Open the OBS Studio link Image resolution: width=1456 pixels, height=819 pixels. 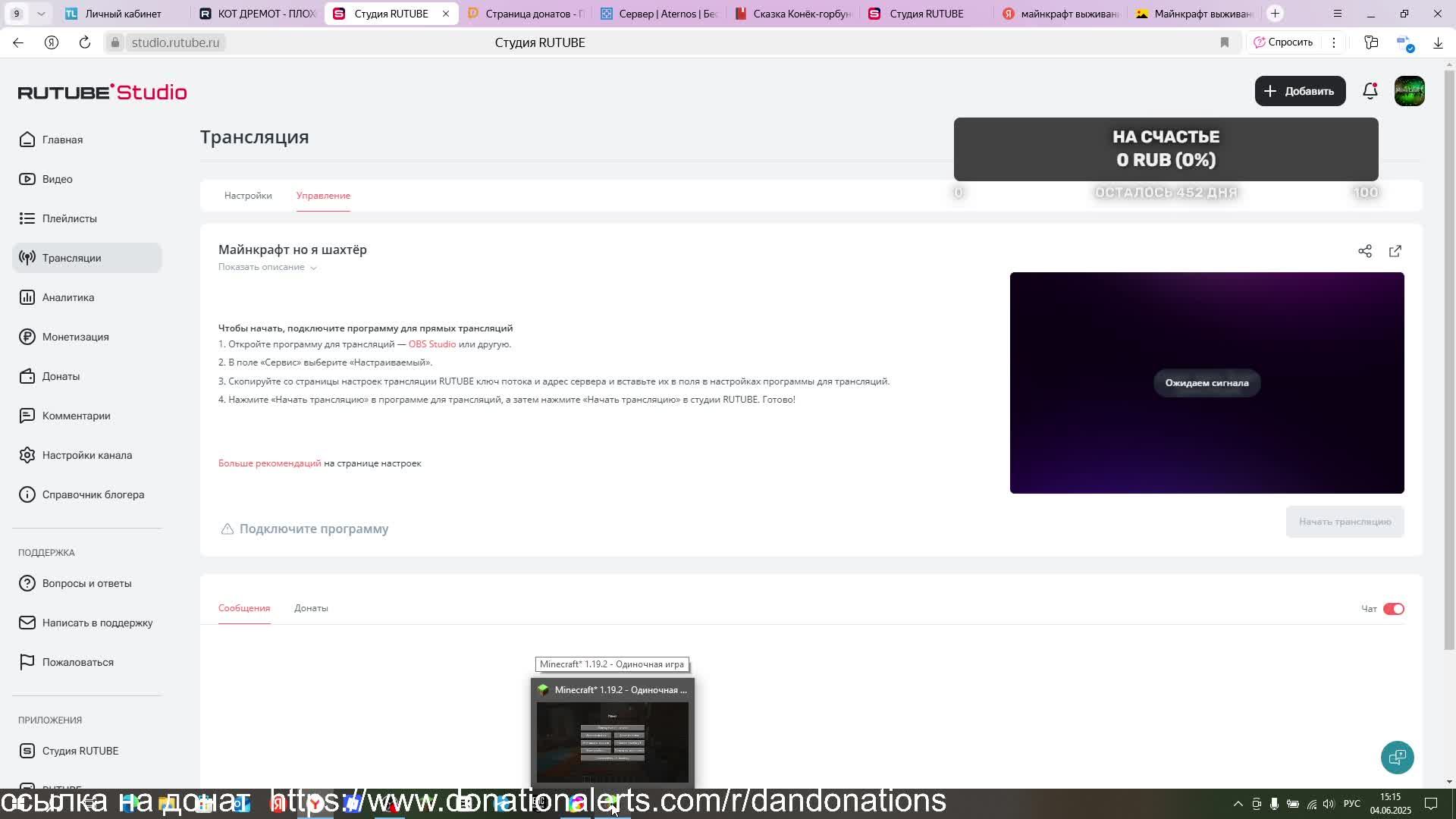click(x=432, y=344)
